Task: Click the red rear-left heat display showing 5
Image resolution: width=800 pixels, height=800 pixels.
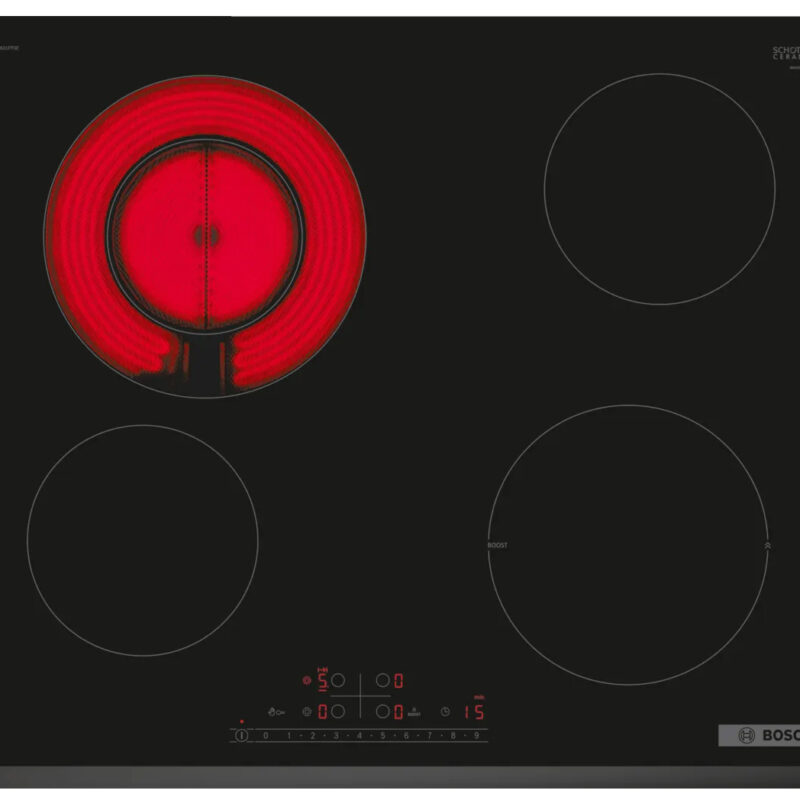Action: click(322, 680)
